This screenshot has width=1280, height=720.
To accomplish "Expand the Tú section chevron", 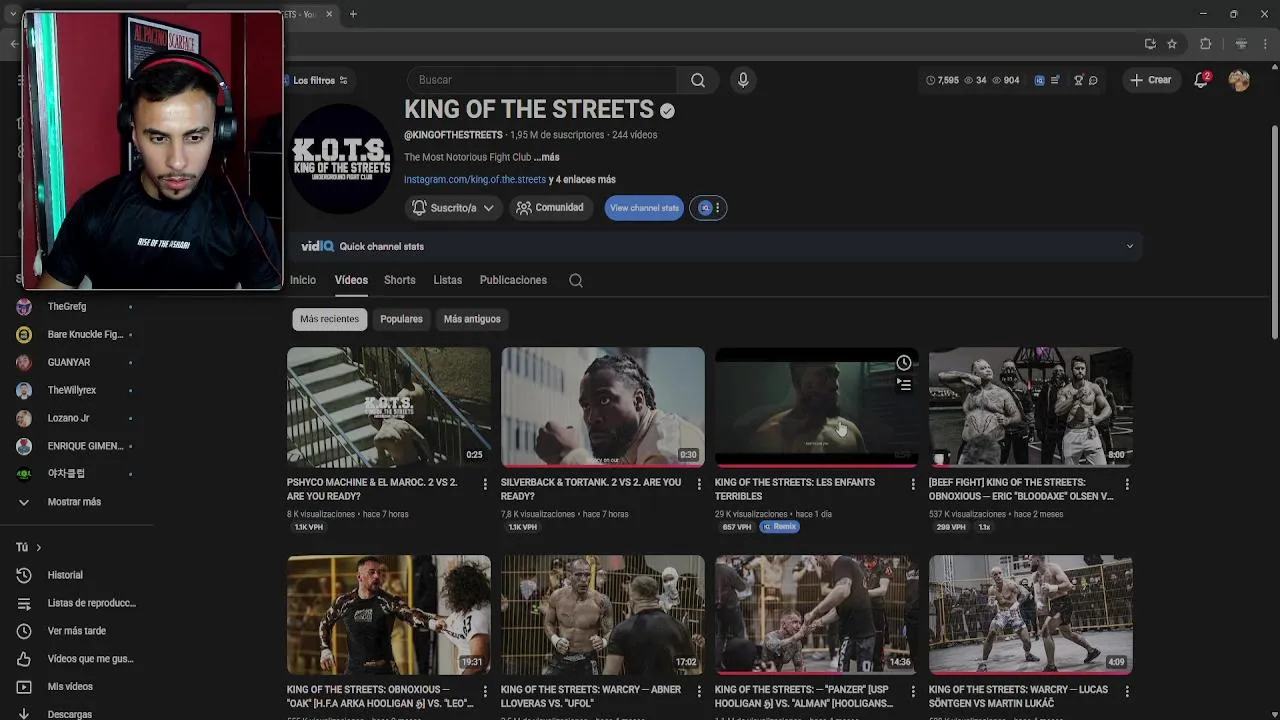I will click(38, 547).
